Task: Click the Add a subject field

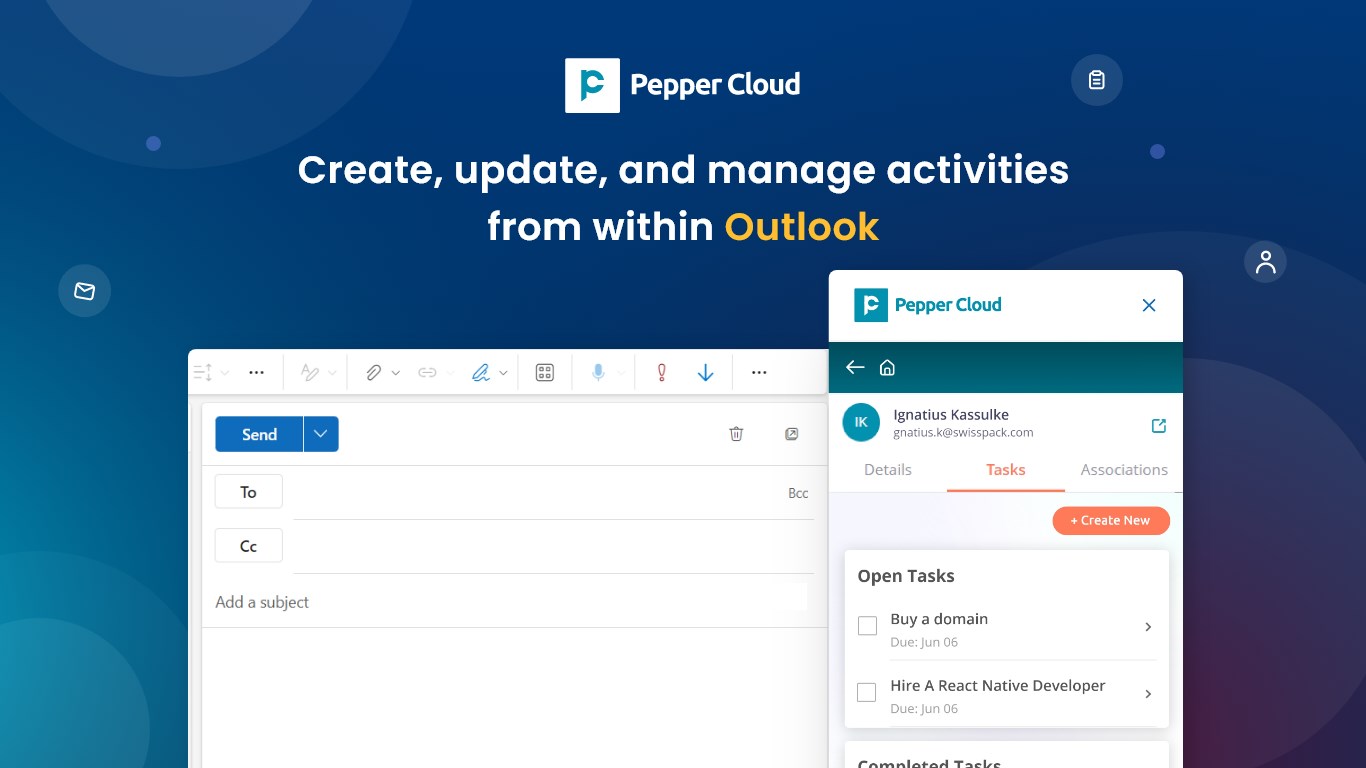Action: click(510, 602)
